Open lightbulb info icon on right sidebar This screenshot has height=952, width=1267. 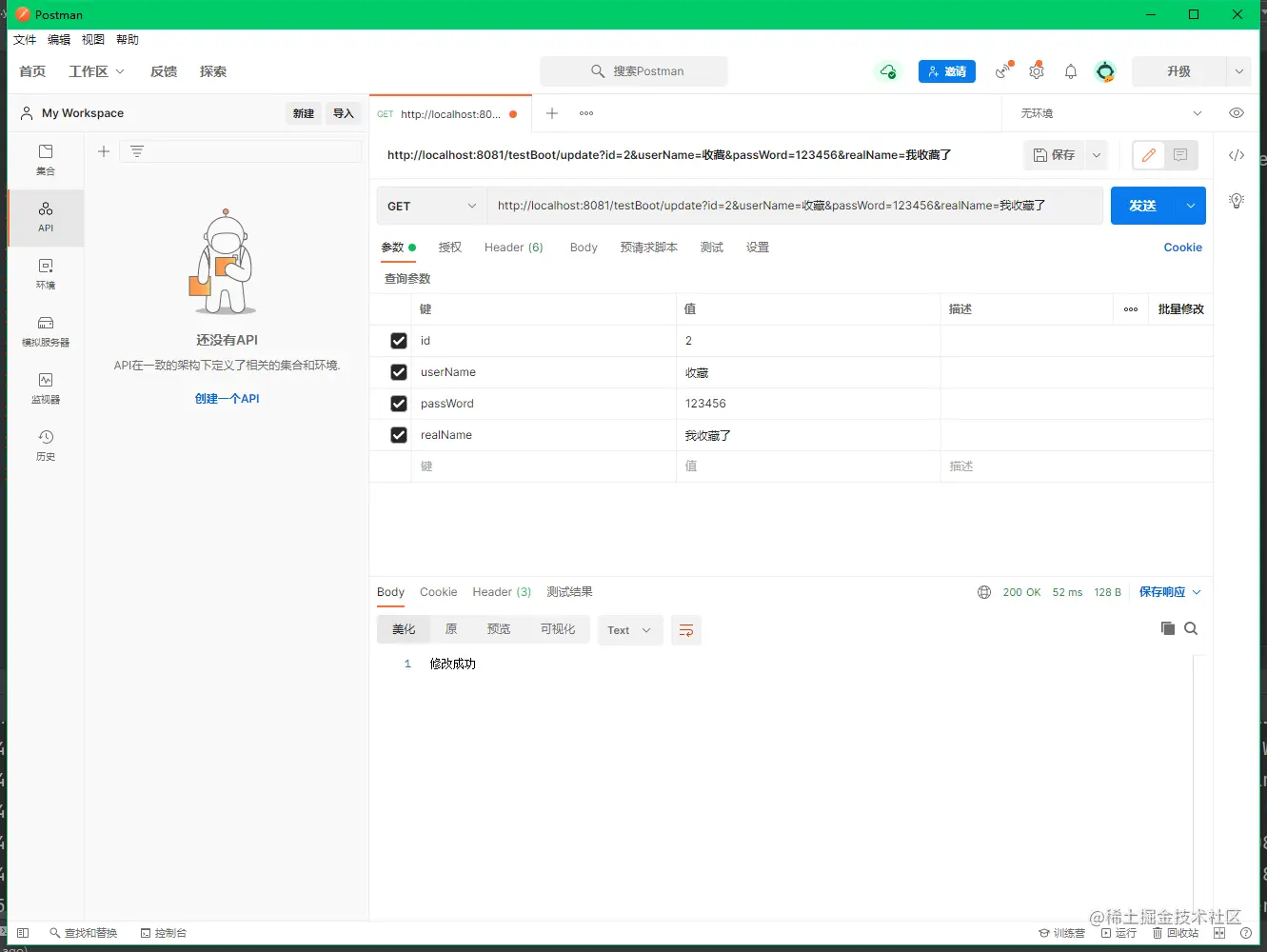tap(1237, 201)
